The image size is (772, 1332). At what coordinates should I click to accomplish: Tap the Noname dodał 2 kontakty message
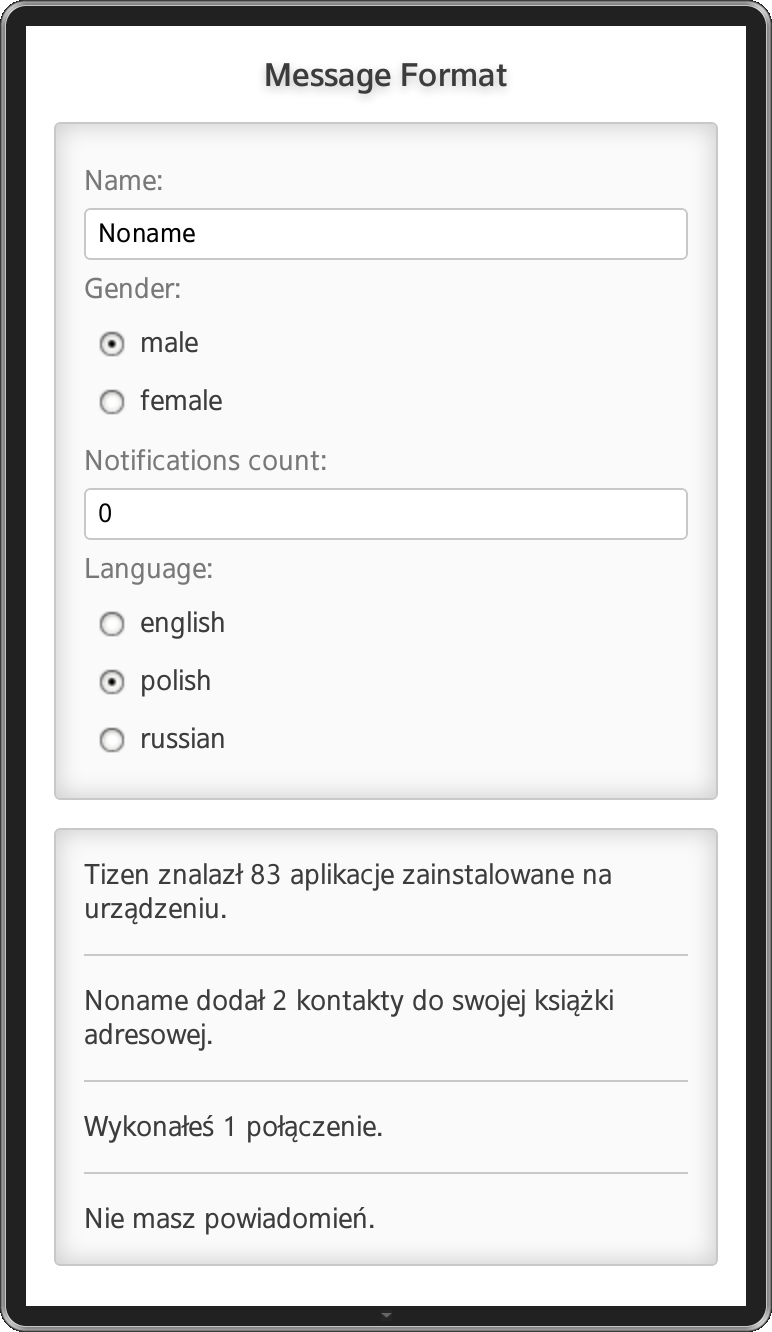coord(348,1018)
